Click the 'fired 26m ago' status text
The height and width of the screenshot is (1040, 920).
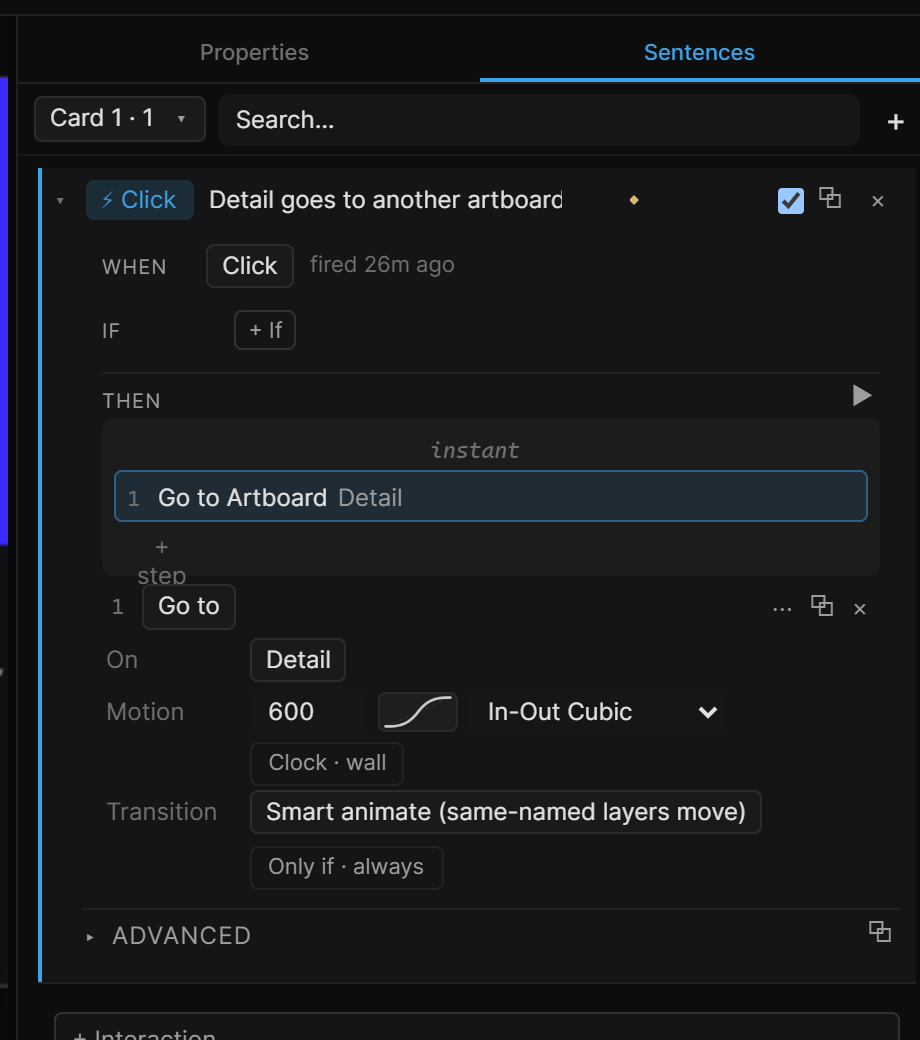[382, 265]
